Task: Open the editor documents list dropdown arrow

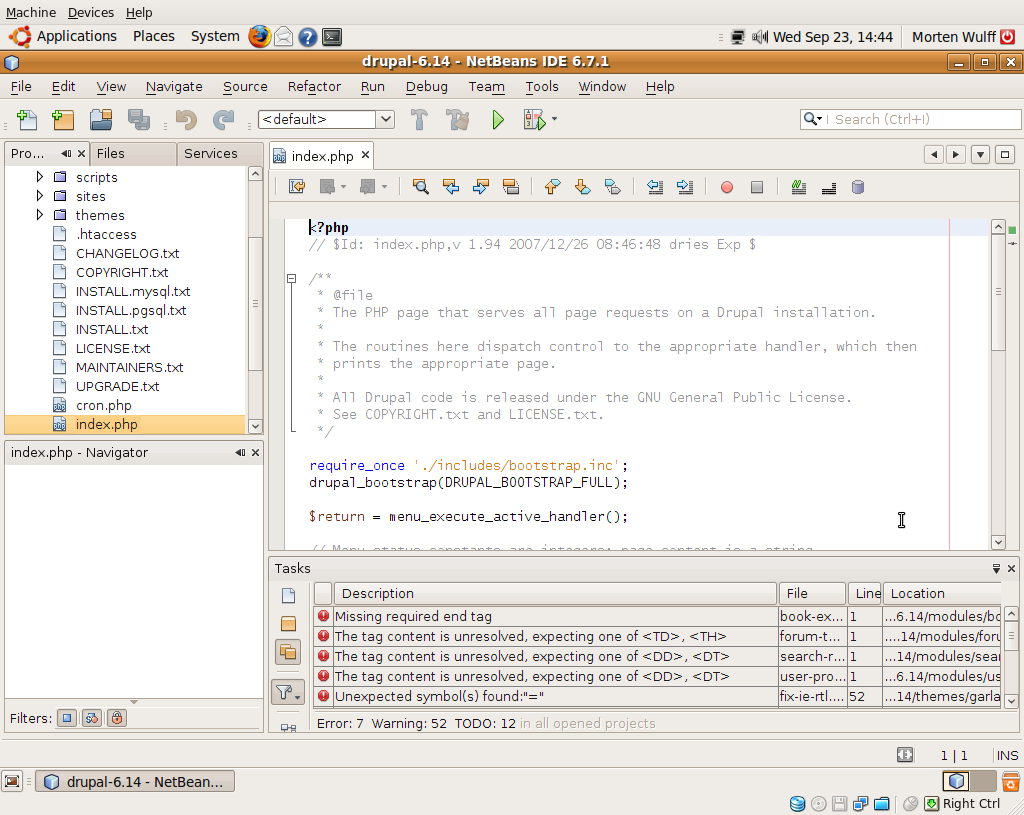Action: (980, 155)
